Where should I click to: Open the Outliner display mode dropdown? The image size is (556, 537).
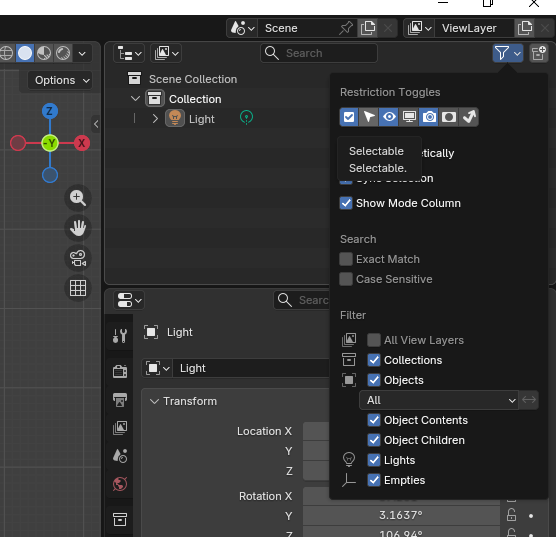pyautogui.click(x=166, y=53)
